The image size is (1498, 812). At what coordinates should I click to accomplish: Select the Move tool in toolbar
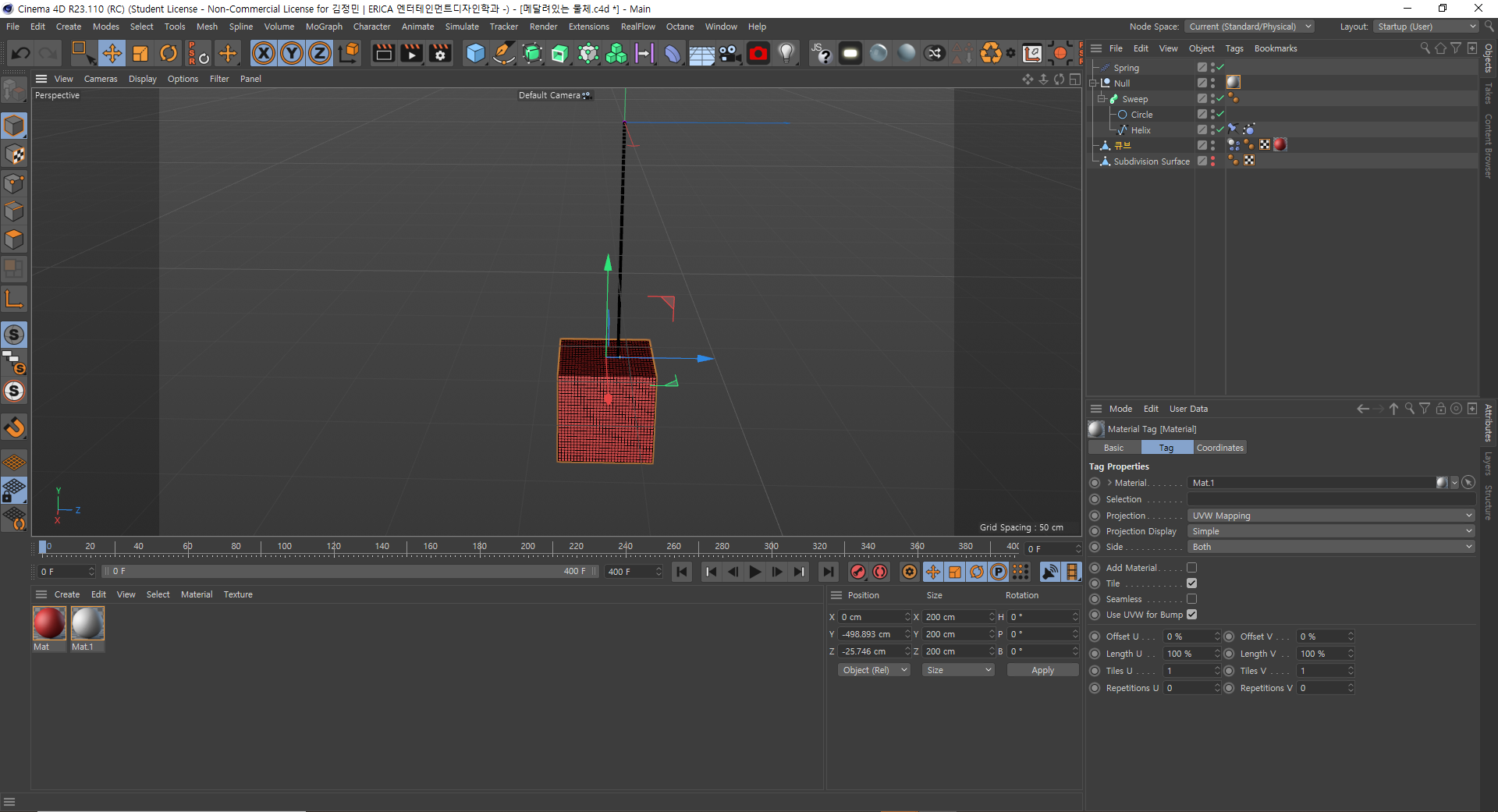112,53
